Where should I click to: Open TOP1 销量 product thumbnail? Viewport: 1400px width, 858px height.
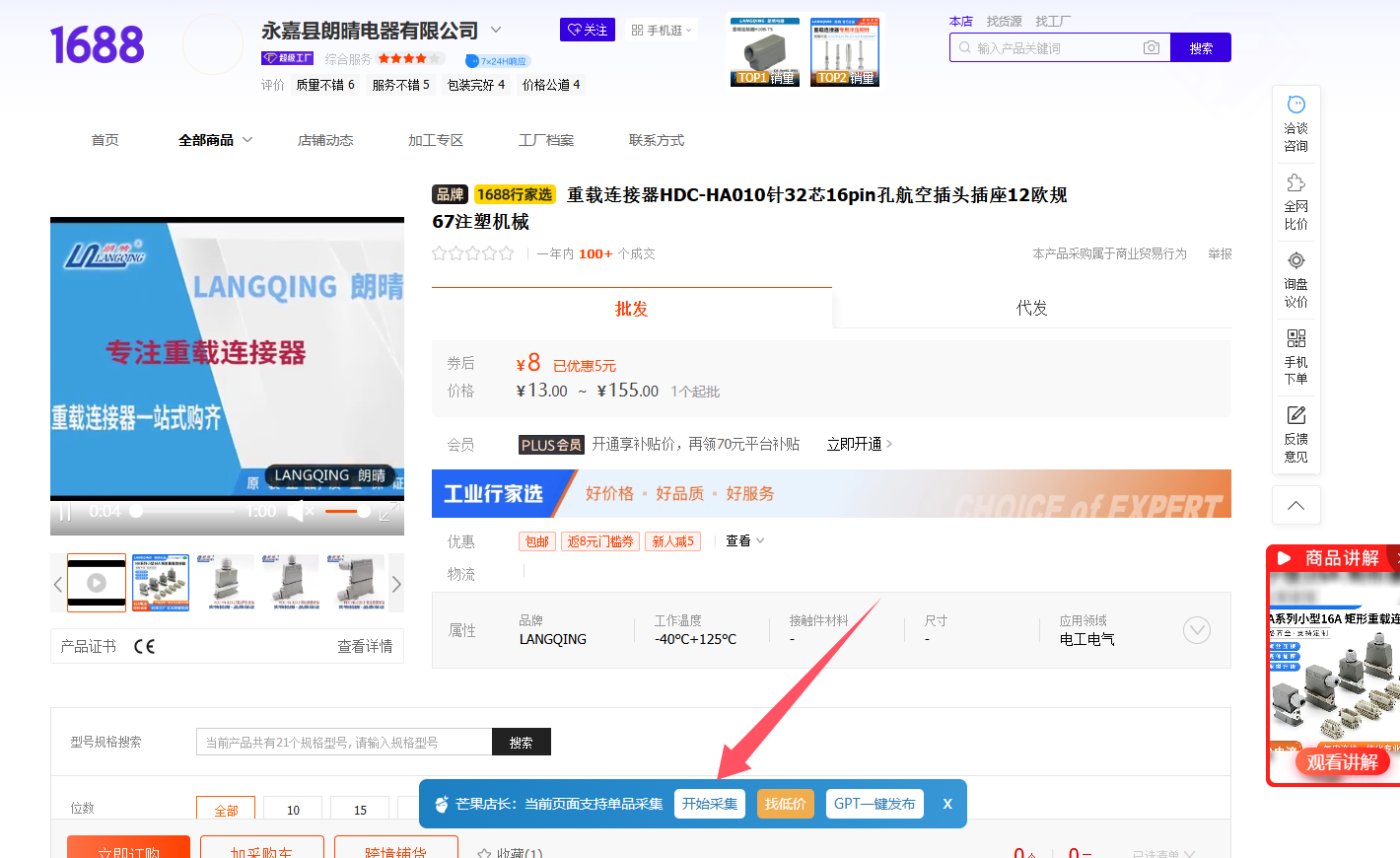765,51
